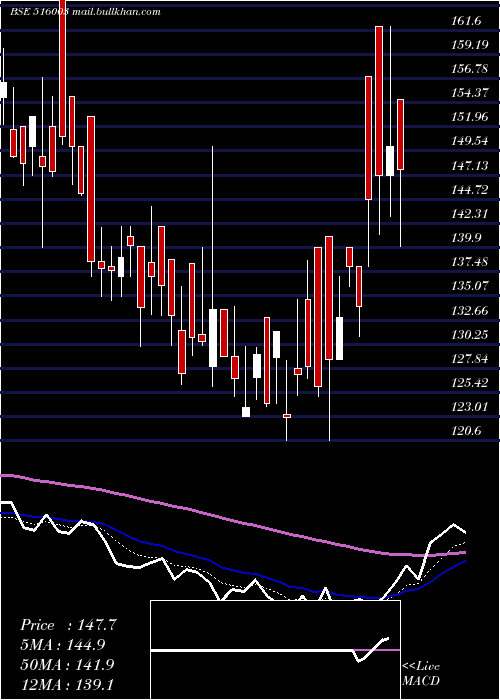Viewport: 500px width, 700px height.
Task: Click the 151.96 price axis label
Action: click(x=470, y=117)
